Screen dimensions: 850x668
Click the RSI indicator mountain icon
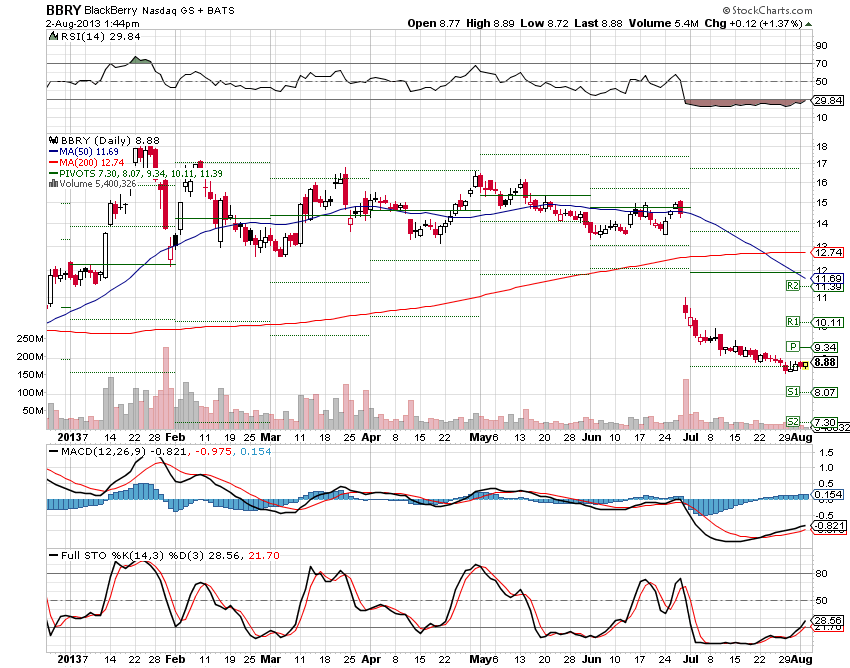[x=53, y=36]
